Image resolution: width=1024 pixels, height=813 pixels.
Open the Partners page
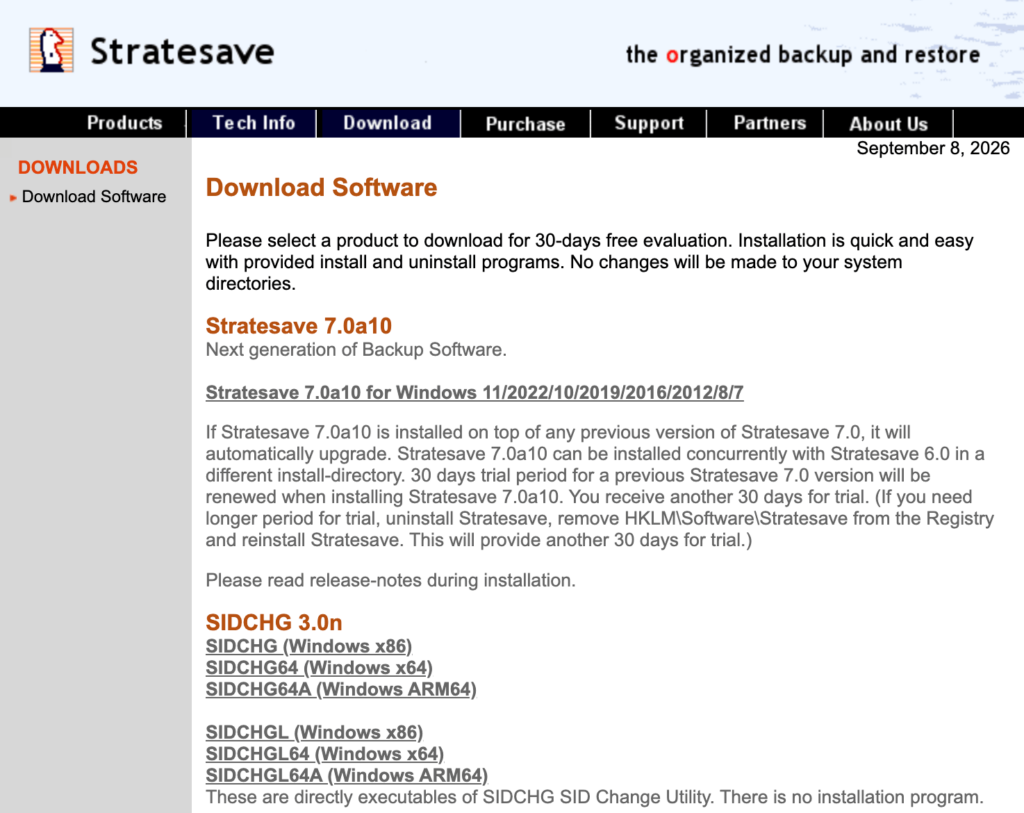point(769,123)
